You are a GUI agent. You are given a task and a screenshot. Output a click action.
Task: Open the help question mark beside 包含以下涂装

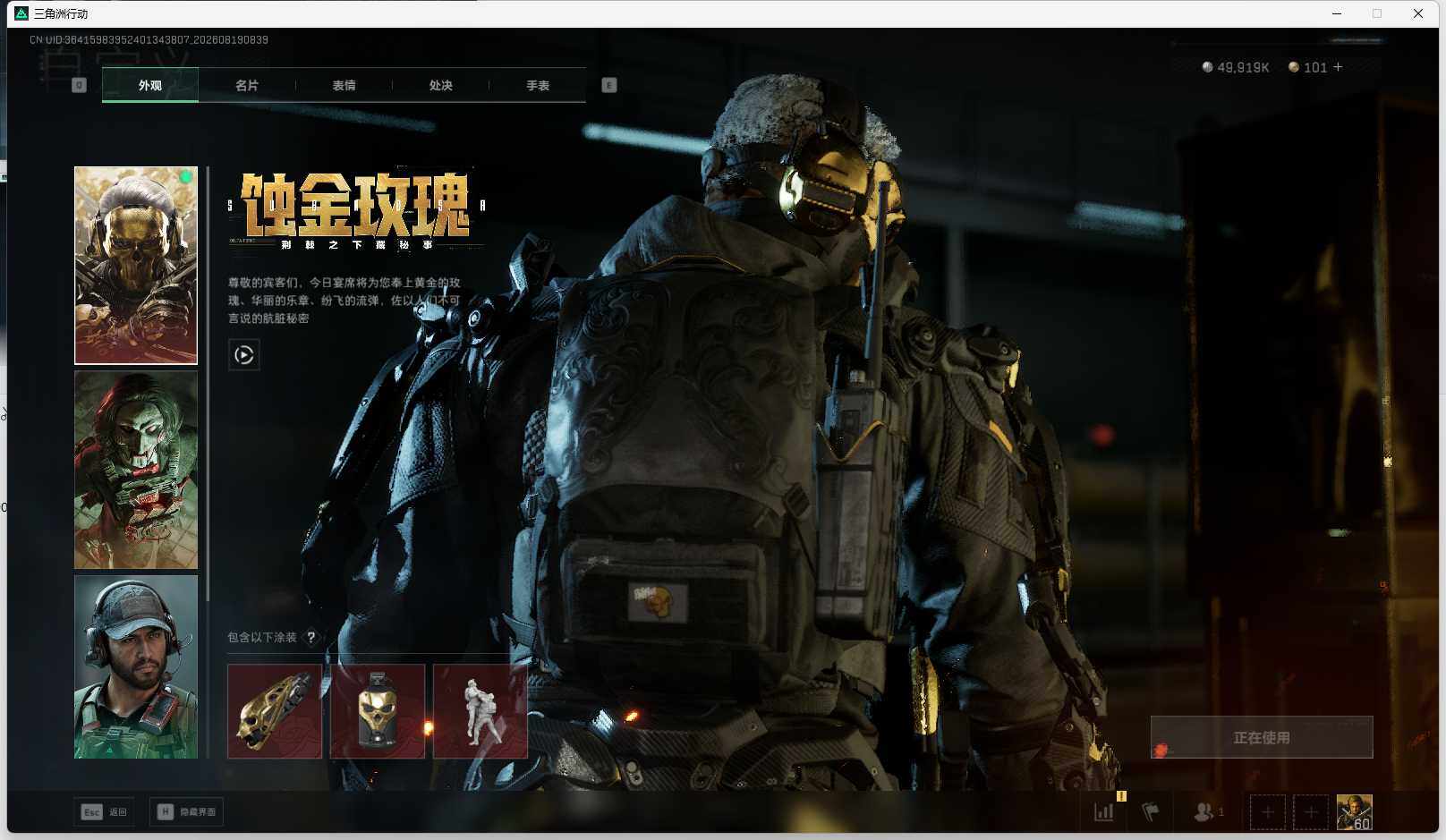(310, 637)
